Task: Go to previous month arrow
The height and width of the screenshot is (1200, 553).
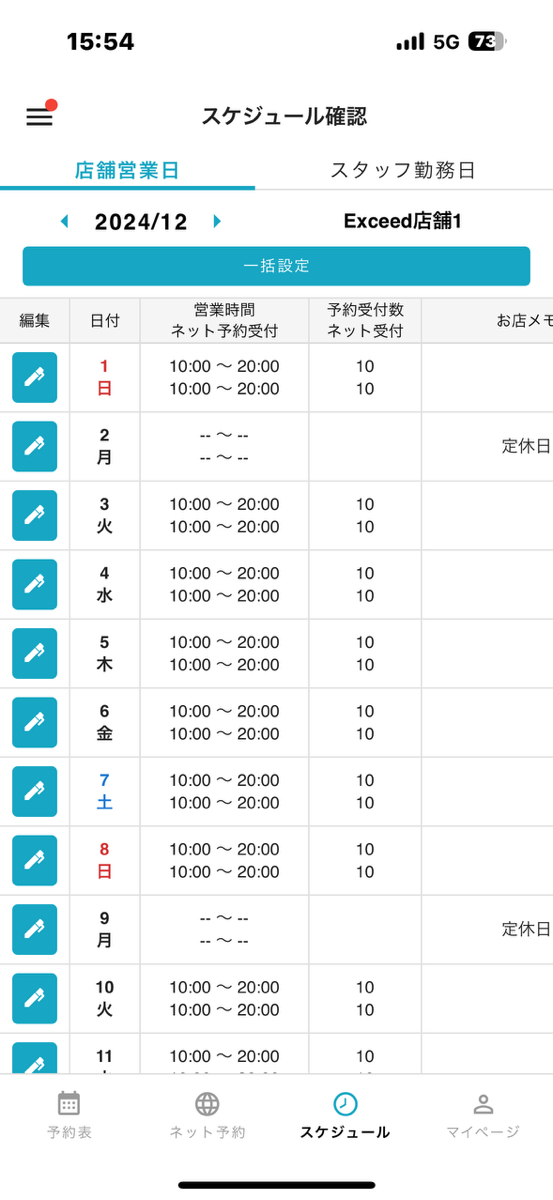Action: 65,221
